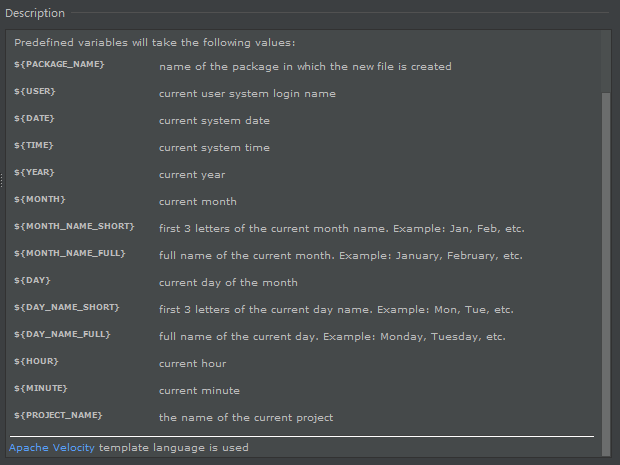The width and height of the screenshot is (620, 465).
Task: Click 'the name of the current project' description
Action: point(246,417)
